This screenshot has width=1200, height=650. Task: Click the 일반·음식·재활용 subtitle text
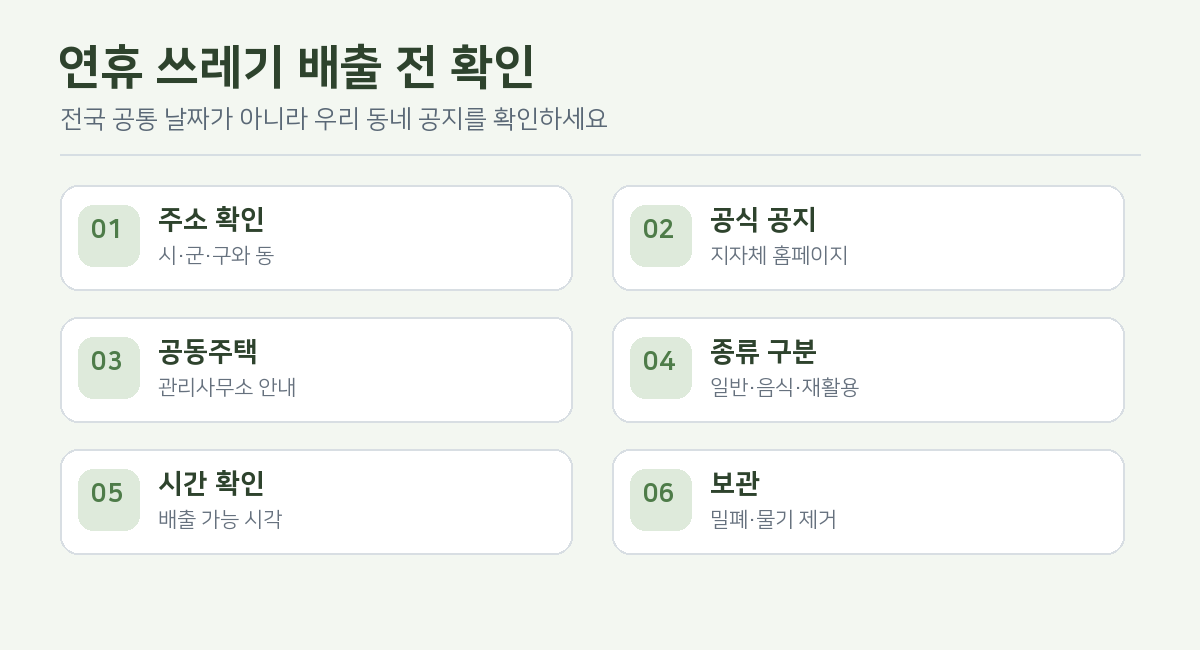784,387
